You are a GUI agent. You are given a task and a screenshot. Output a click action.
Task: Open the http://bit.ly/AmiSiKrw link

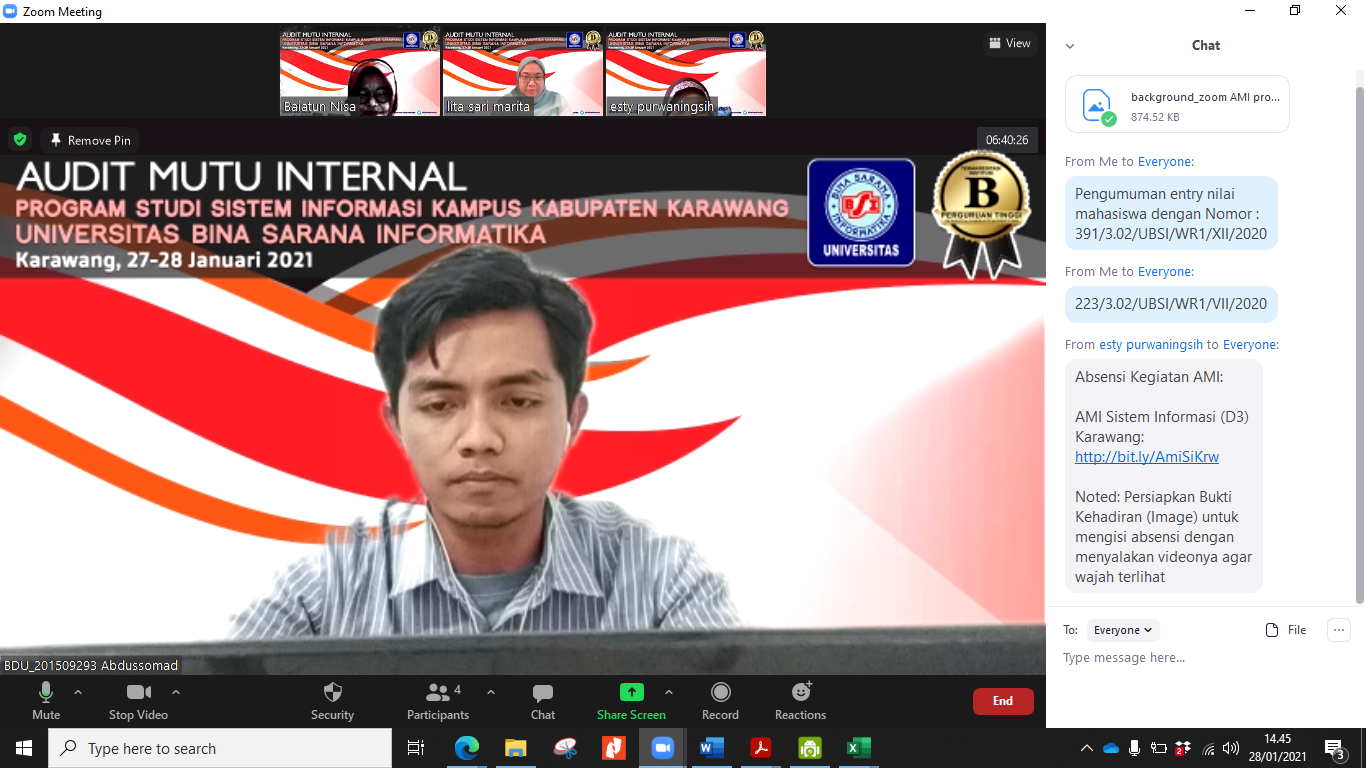(x=1147, y=457)
